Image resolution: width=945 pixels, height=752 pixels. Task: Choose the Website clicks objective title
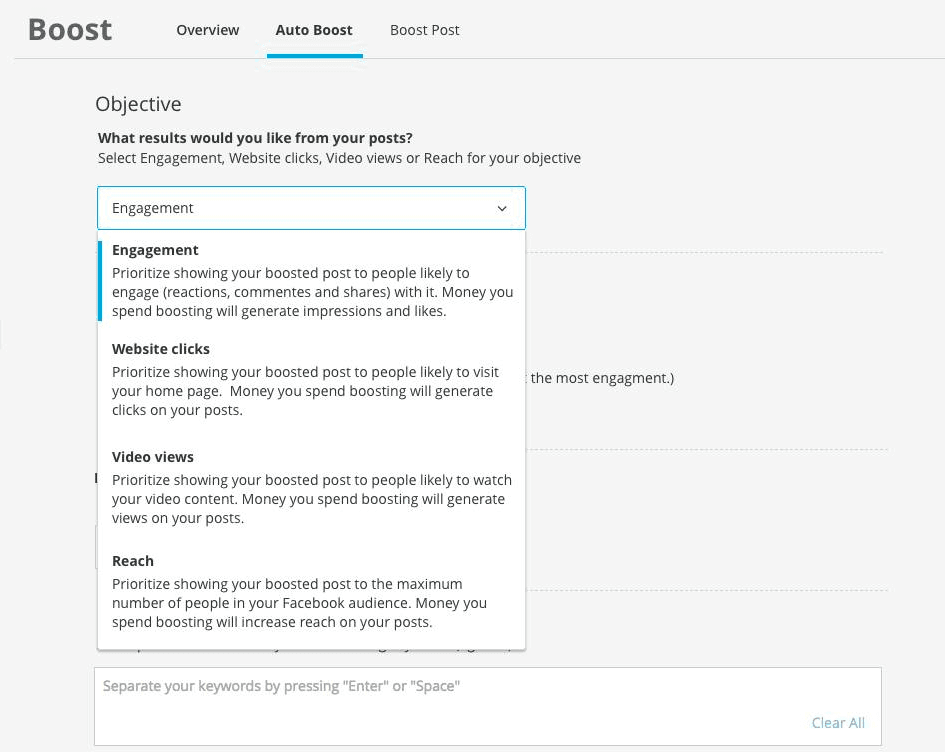[161, 349]
